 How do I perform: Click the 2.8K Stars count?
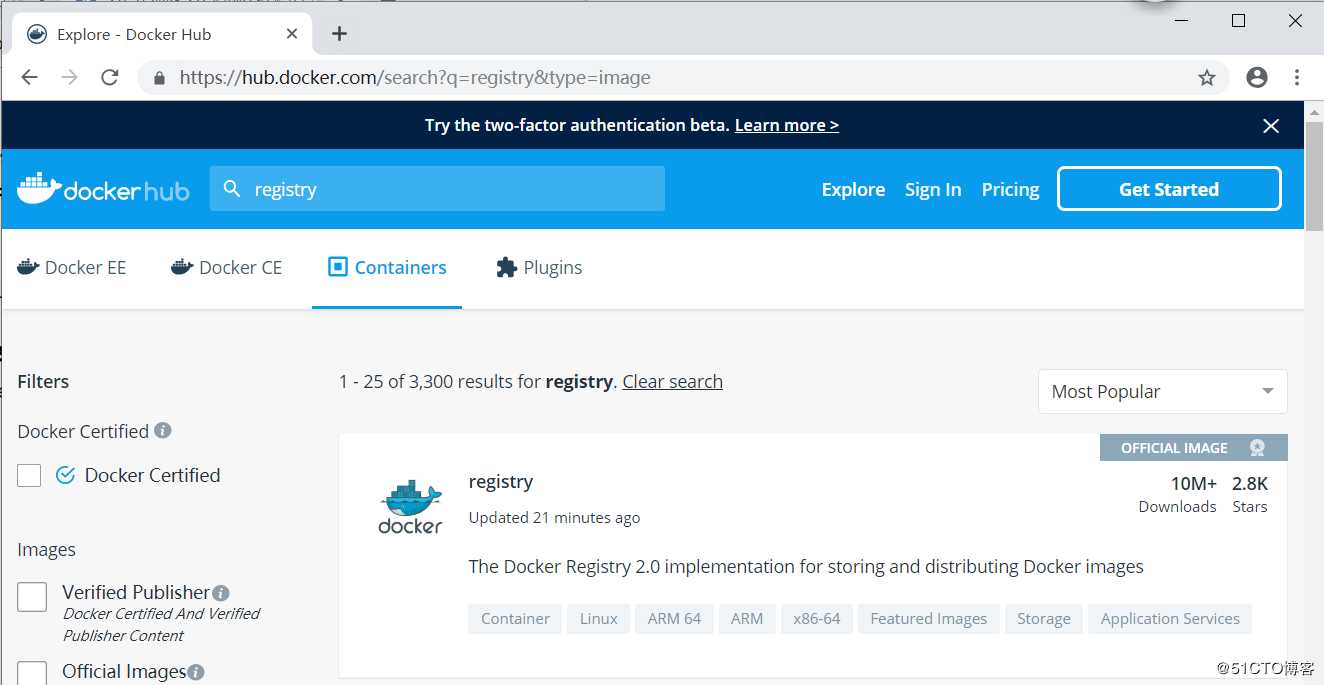(x=1250, y=494)
